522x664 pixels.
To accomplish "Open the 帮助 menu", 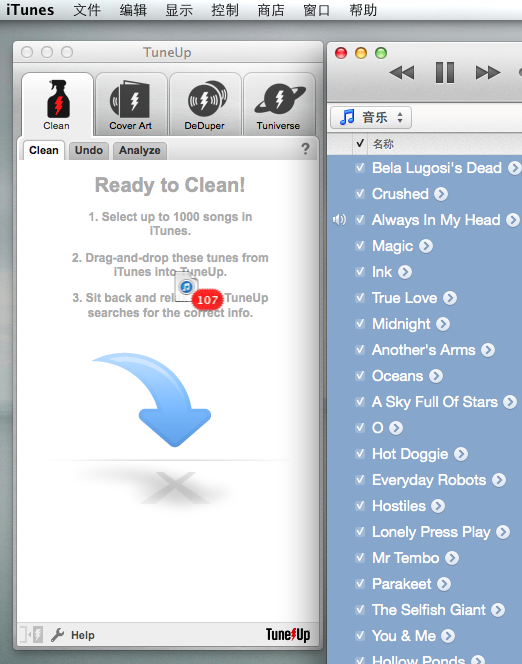I will [x=363, y=10].
